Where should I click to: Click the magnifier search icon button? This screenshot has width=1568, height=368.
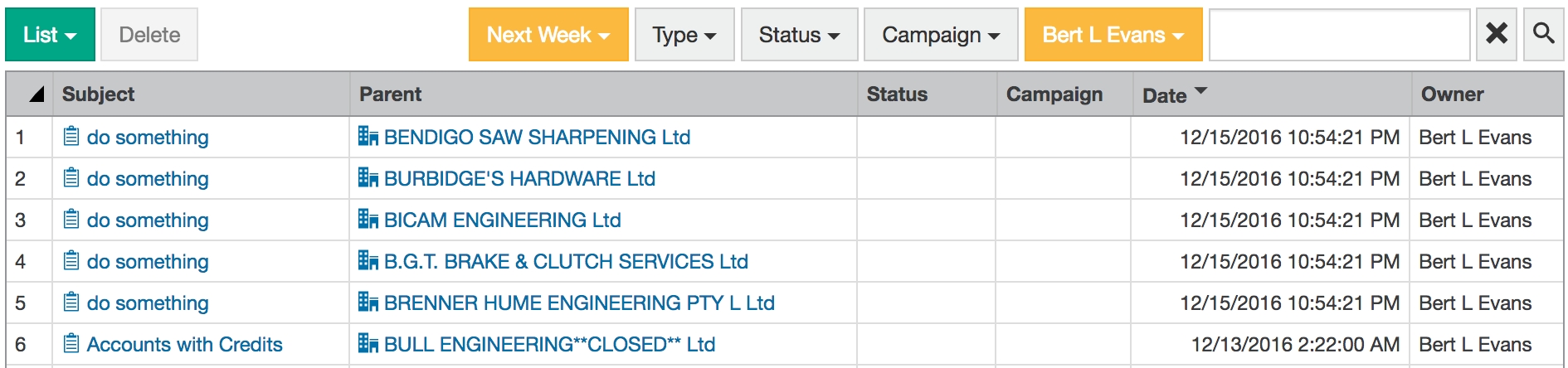pyautogui.click(x=1543, y=34)
